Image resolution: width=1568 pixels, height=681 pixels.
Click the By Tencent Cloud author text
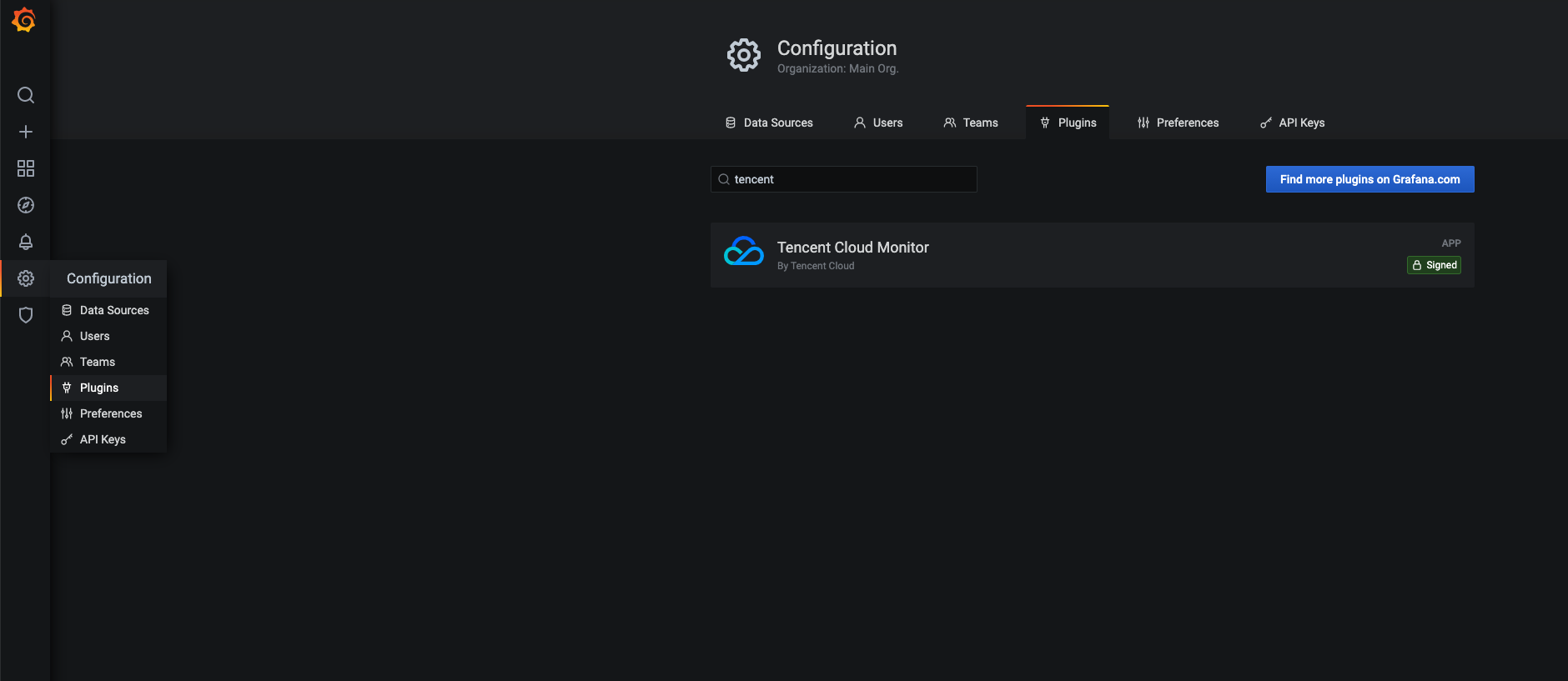816,266
